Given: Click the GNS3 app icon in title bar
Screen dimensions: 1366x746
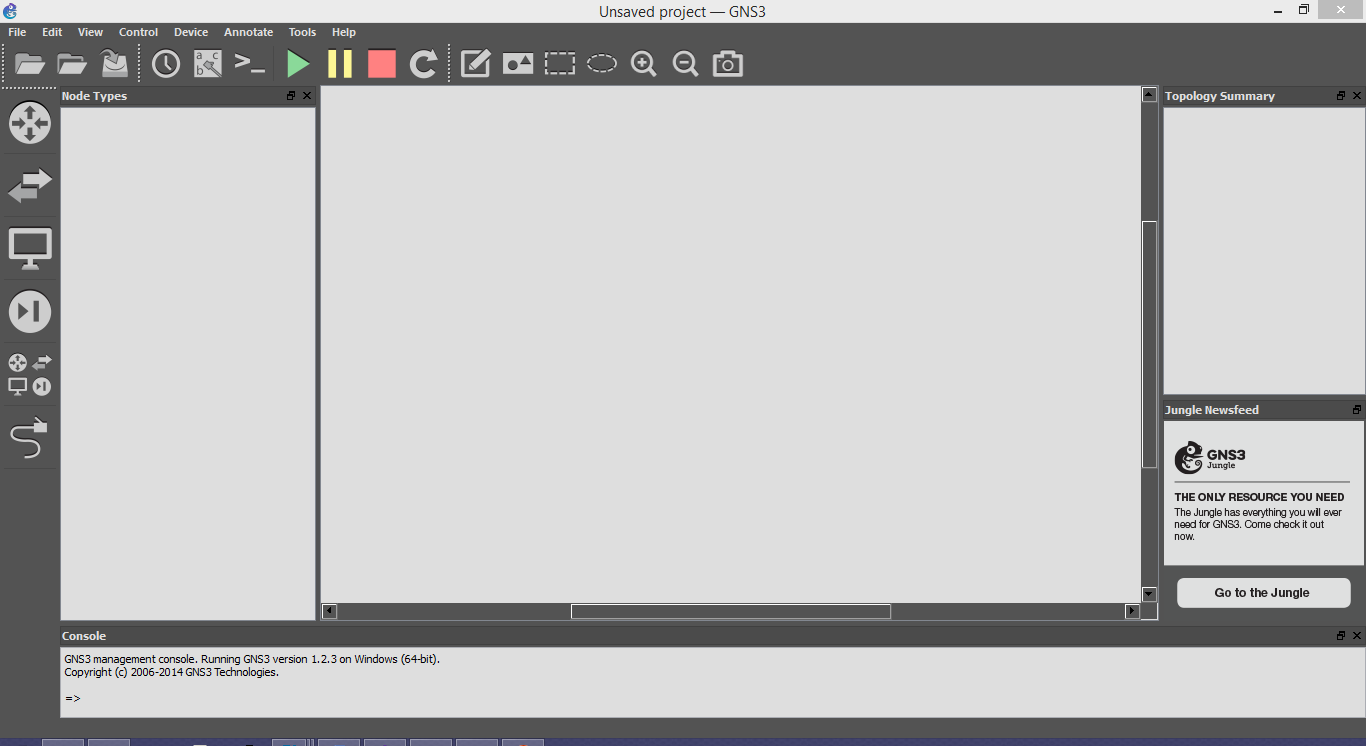Looking at the screenshot, I should pos(10,11).
